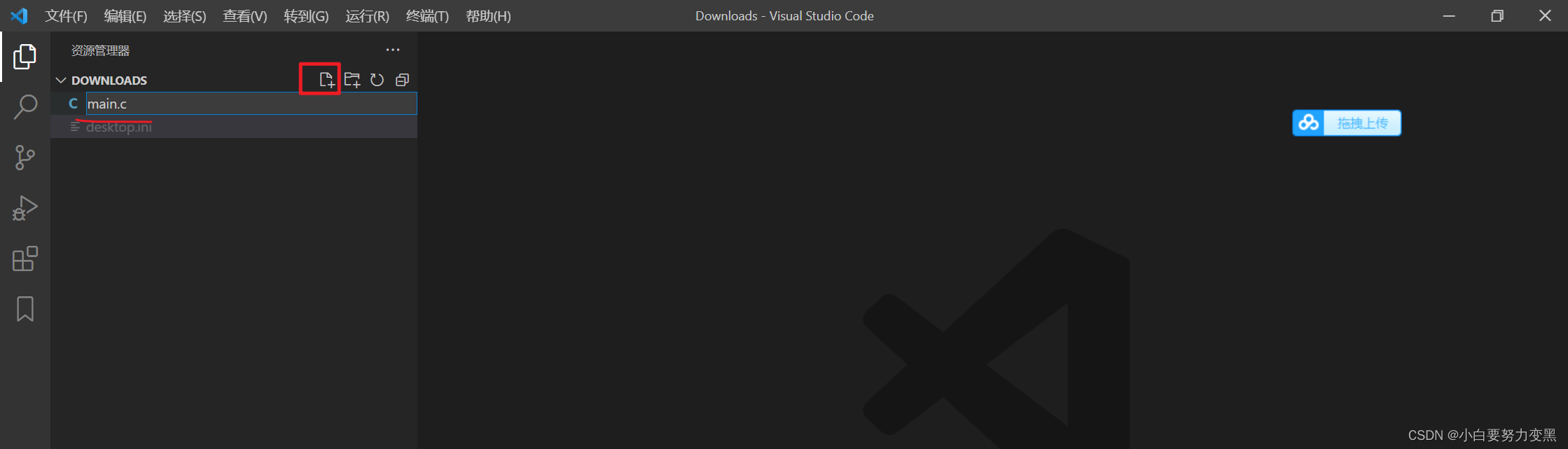Viewport: 1568px width, 449px height.
Task: Open the Source Control view
Action: [x=25, y=158]
